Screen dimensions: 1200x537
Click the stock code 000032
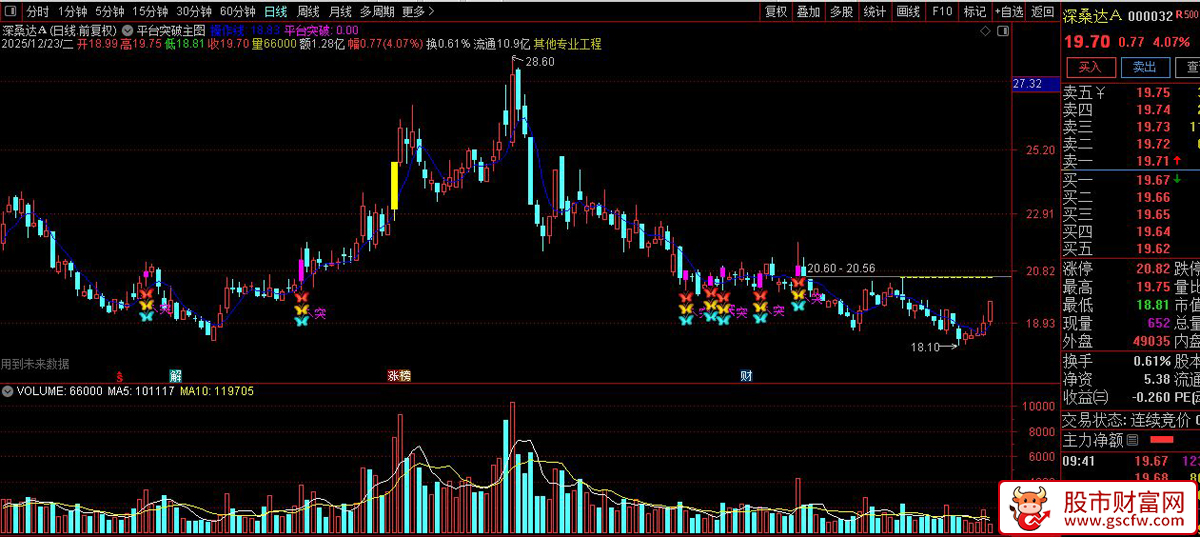pyautogui.click(x=1150, y=16)
